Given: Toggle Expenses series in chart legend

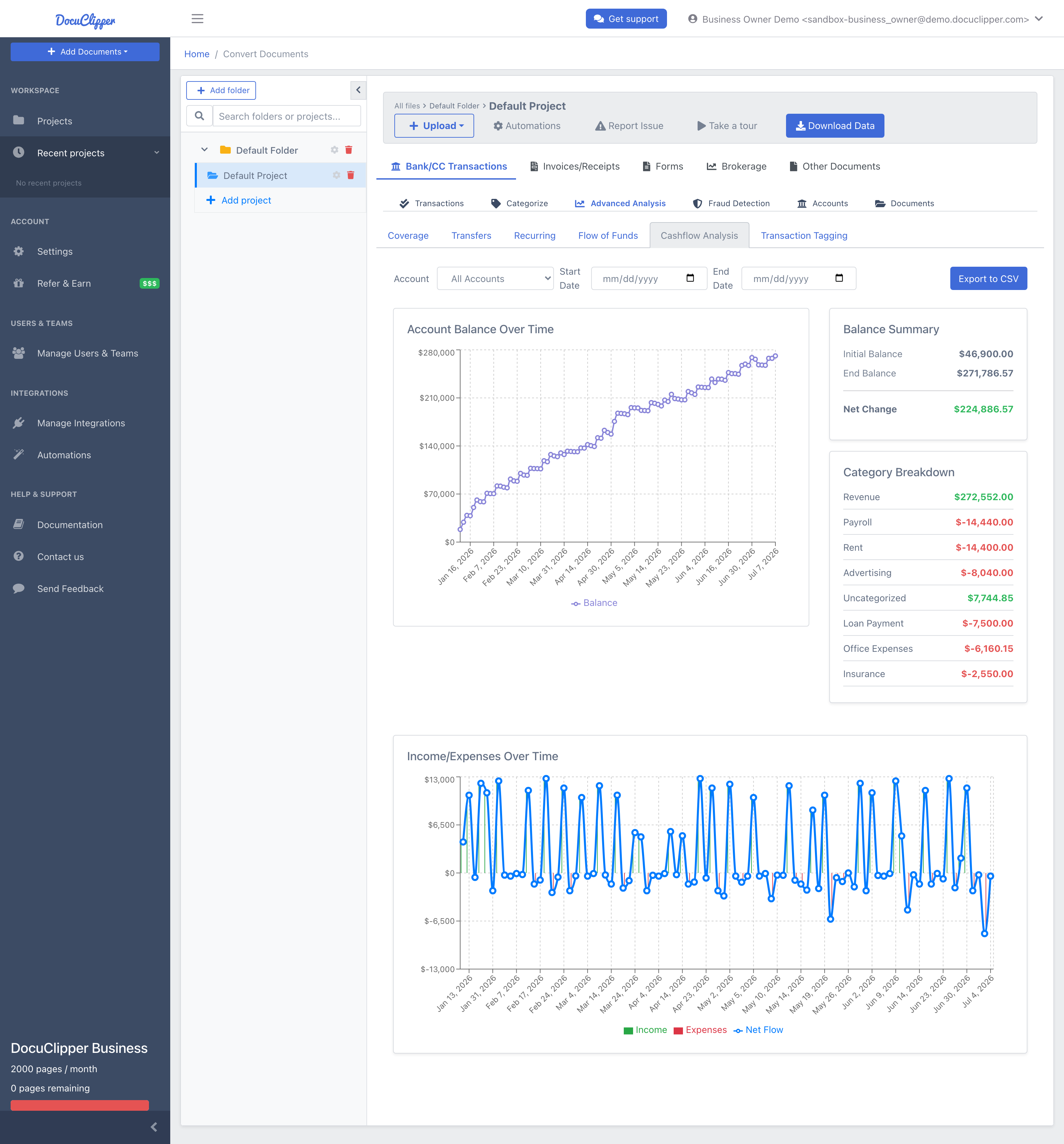Looking at the screenshot, I should [700, 1030].
